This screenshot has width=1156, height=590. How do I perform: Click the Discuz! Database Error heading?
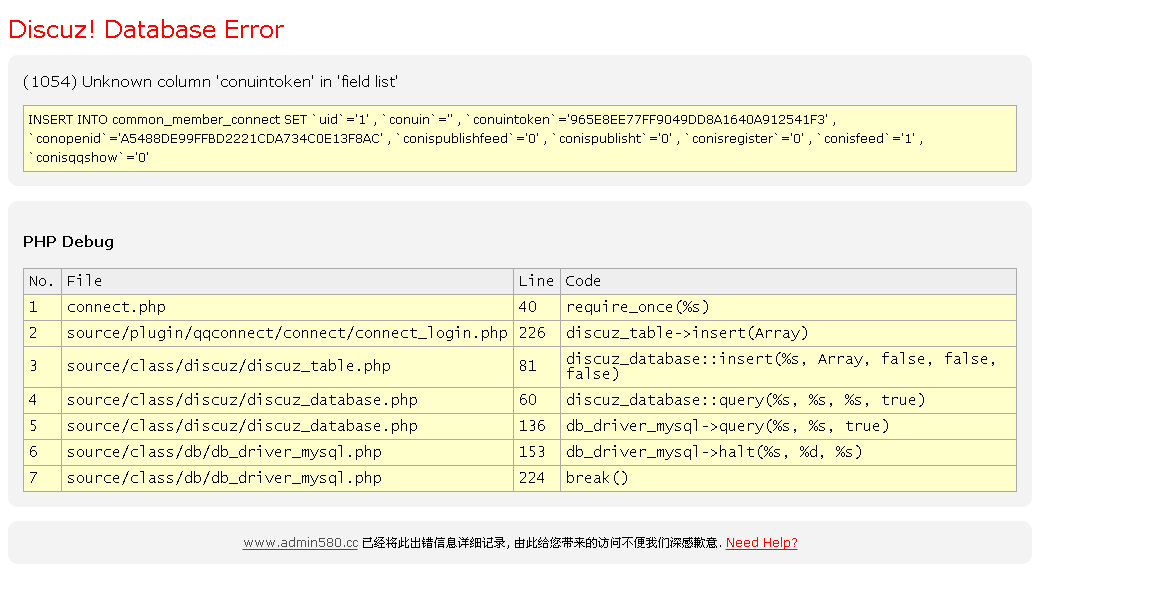[146, 30]
